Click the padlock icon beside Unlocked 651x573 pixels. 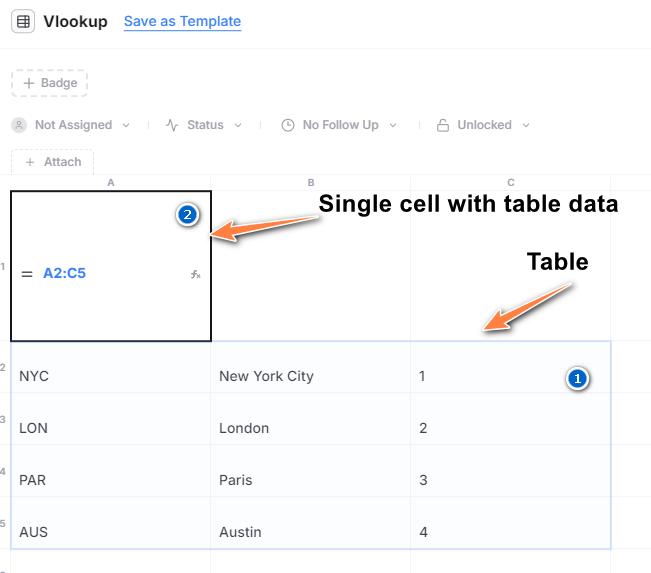click(443, 125)
